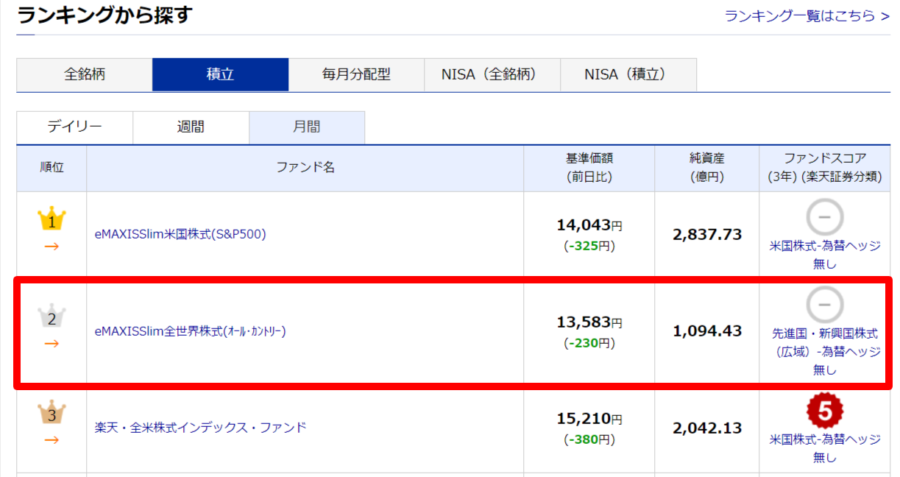The image size is (900, 477).
Task: Open 米国株式-為替ヘッジ無し category in rank 3 row
Action: coord(825,448)
